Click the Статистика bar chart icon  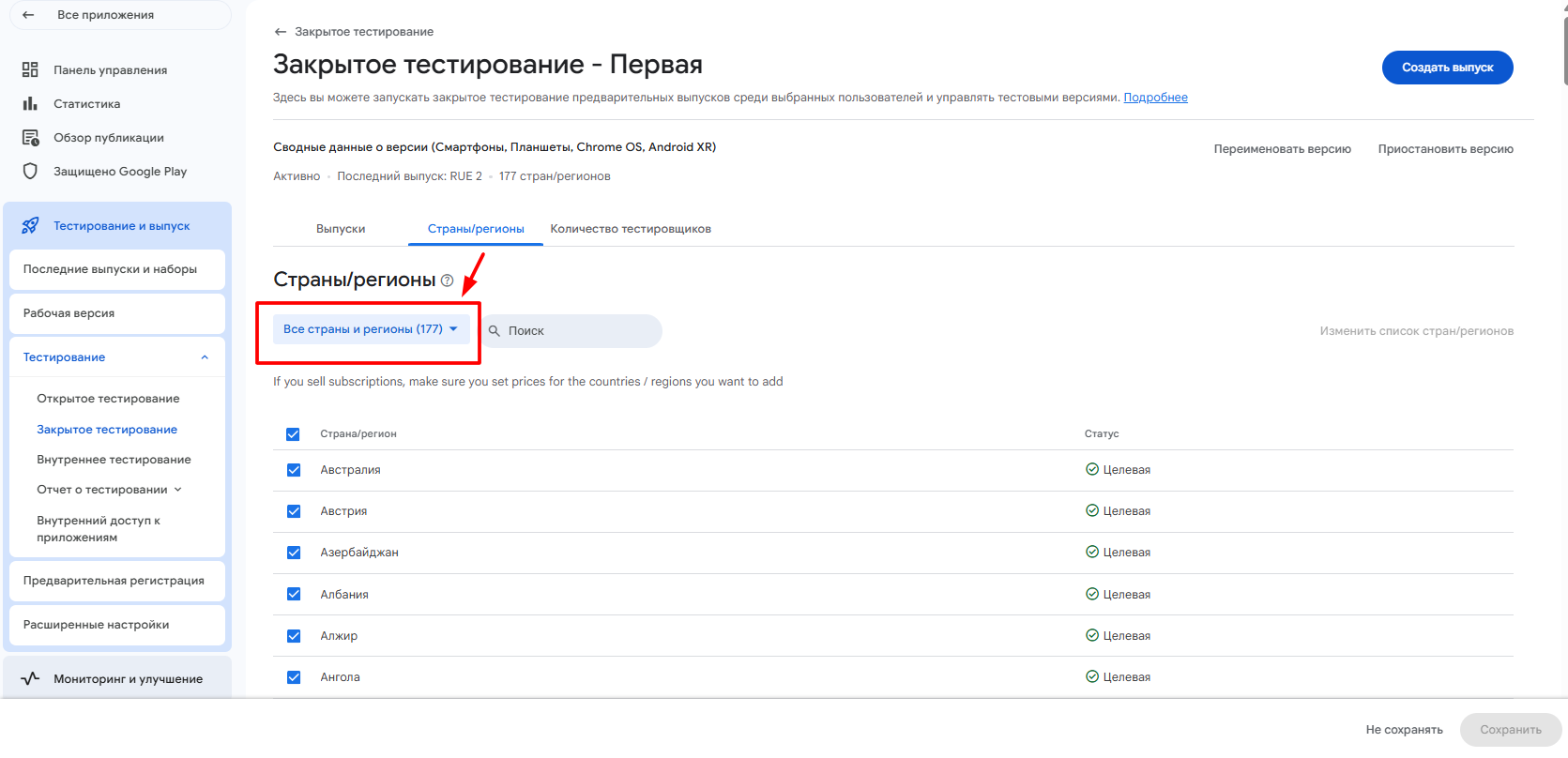[x=30, y=103]
